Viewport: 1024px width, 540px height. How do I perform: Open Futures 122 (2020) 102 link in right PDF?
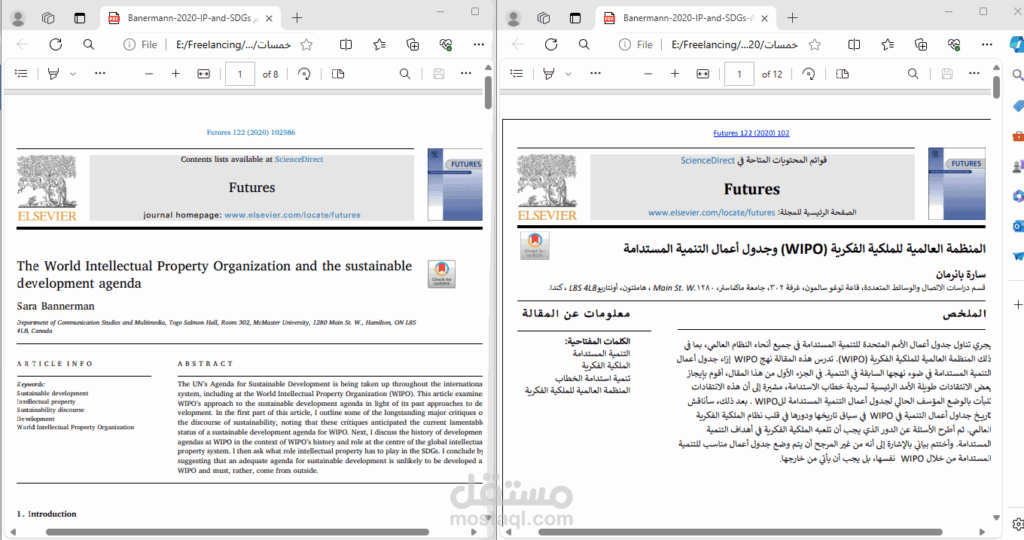click(751, 133)
